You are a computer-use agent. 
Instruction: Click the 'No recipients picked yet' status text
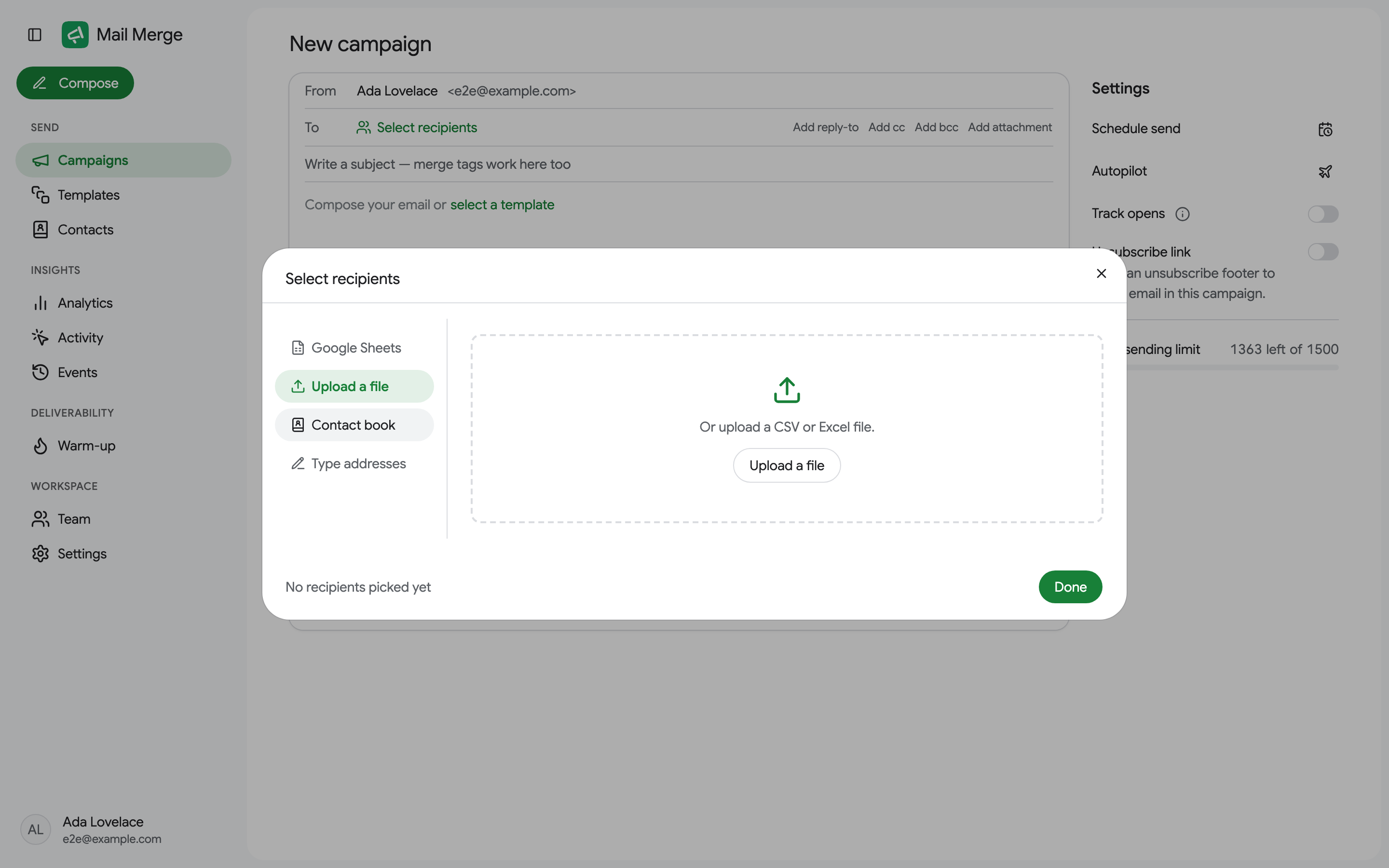pos(357,587)
